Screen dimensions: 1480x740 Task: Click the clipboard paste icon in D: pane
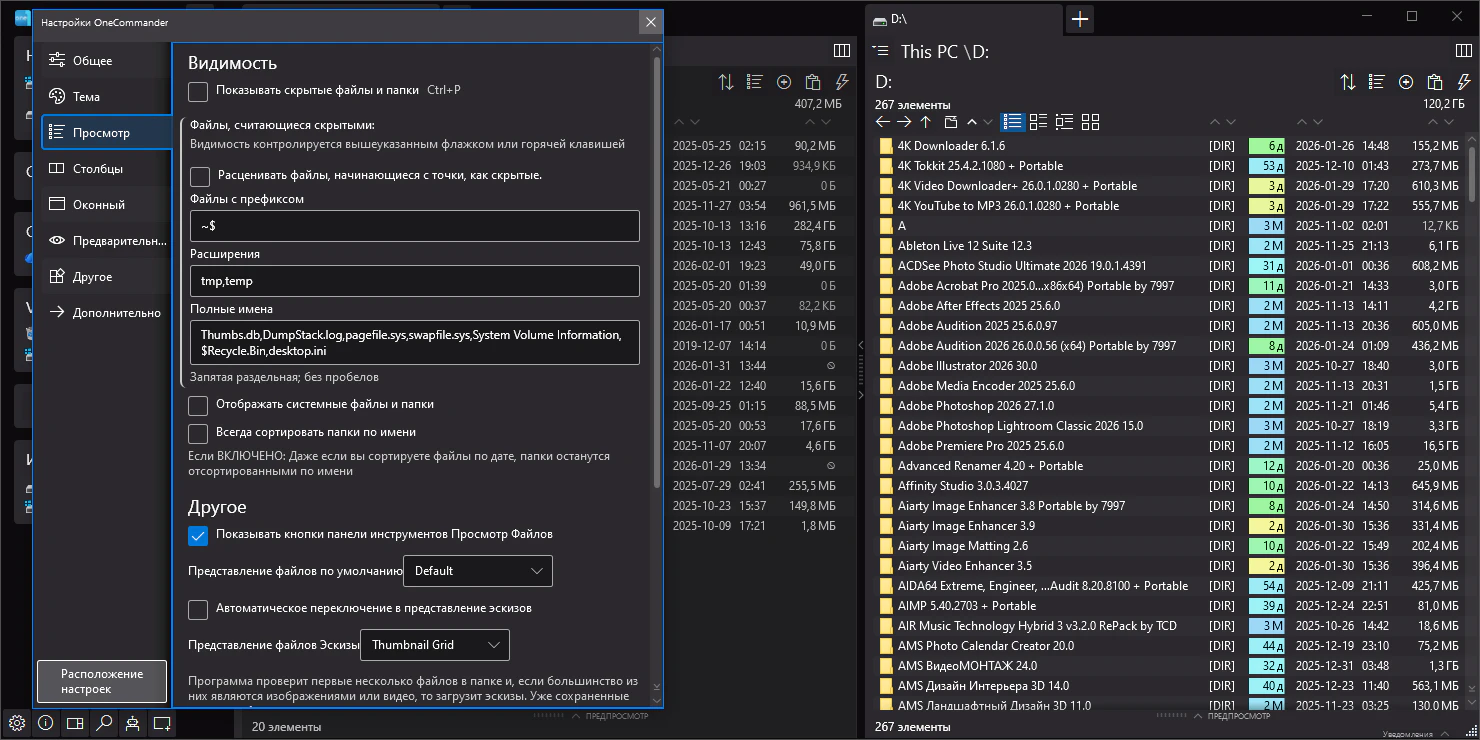pyautogui.click(x=1435, y=82)
